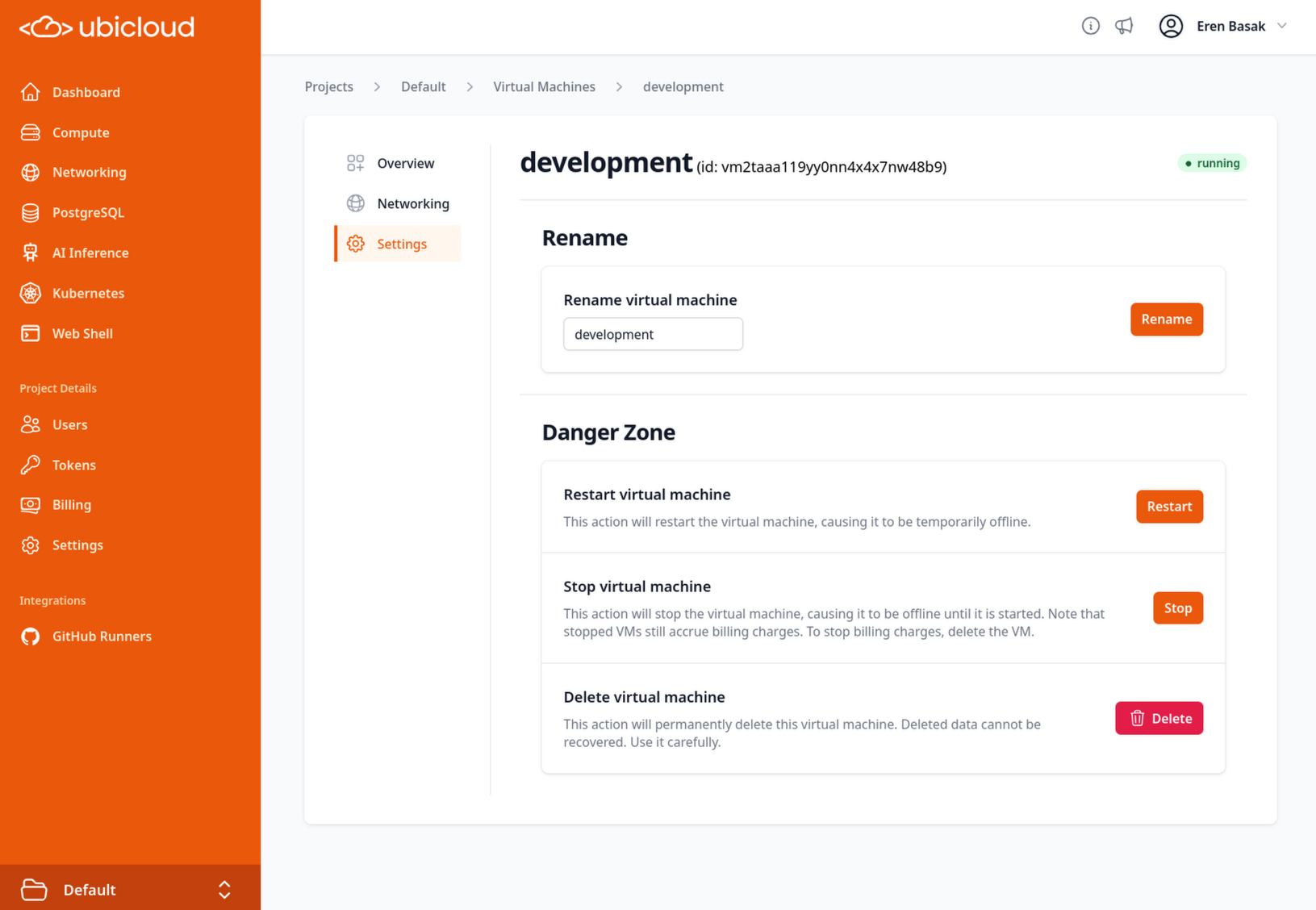Screen dimensions: 1316x910
Task: Click the Tokens key icon
Action: pyautogui.click(x=31, y=465)
